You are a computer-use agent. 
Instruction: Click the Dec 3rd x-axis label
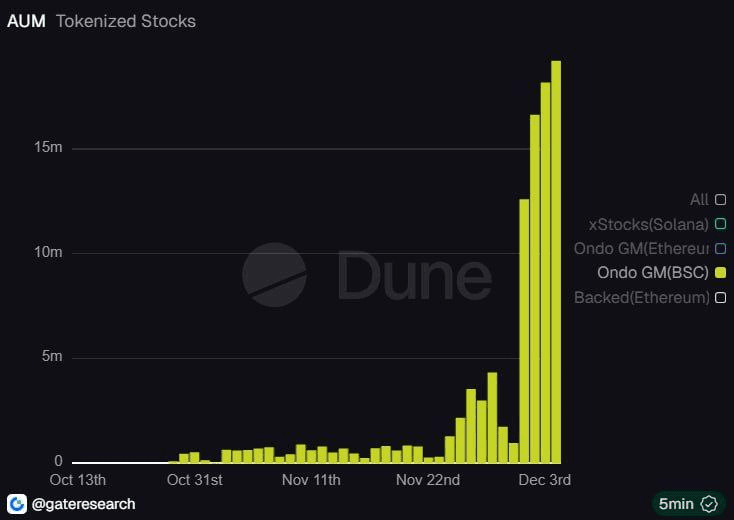coord(545,480)
